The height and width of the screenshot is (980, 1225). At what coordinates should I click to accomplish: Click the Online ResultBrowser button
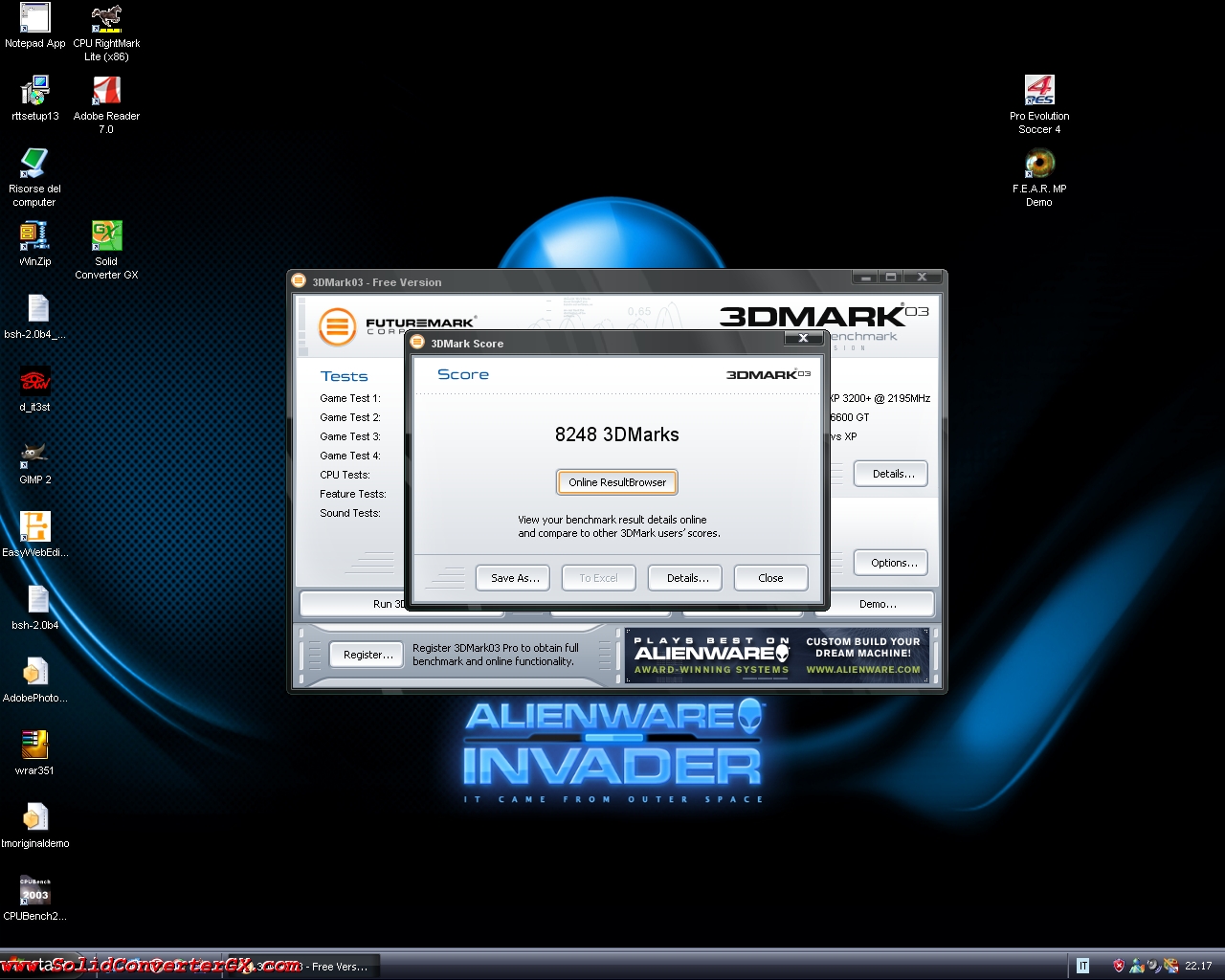617,482
